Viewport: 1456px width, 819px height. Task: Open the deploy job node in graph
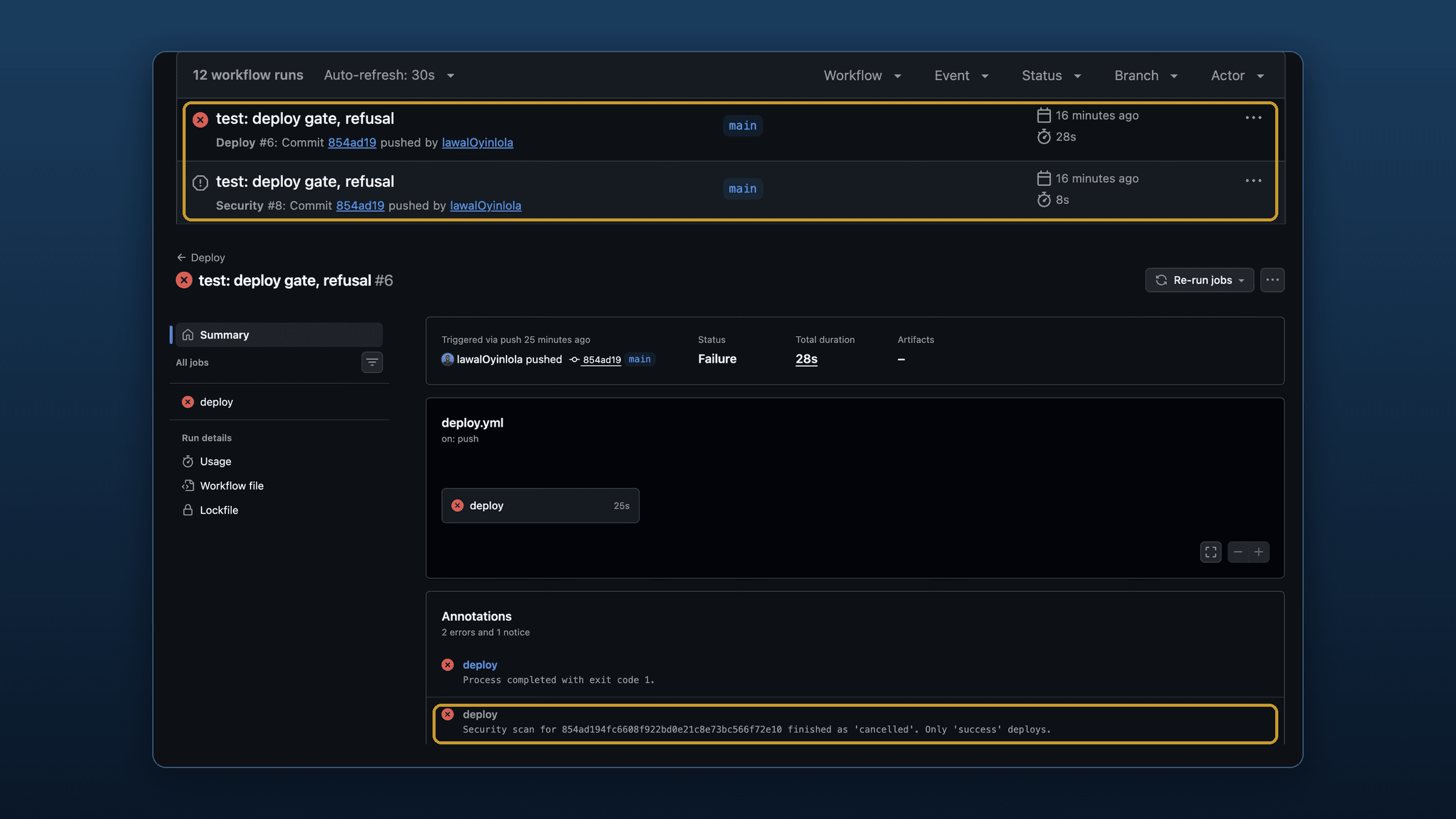[x=540, y=506]
